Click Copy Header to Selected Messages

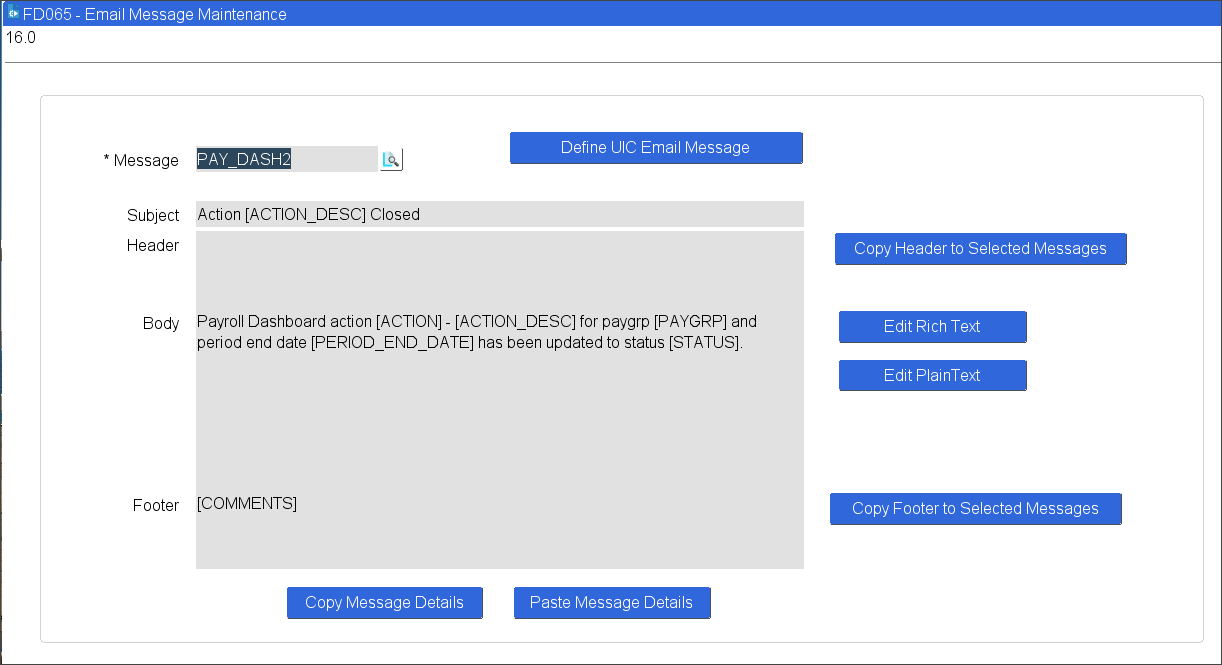pyautogui.click(x=980, y=249)
